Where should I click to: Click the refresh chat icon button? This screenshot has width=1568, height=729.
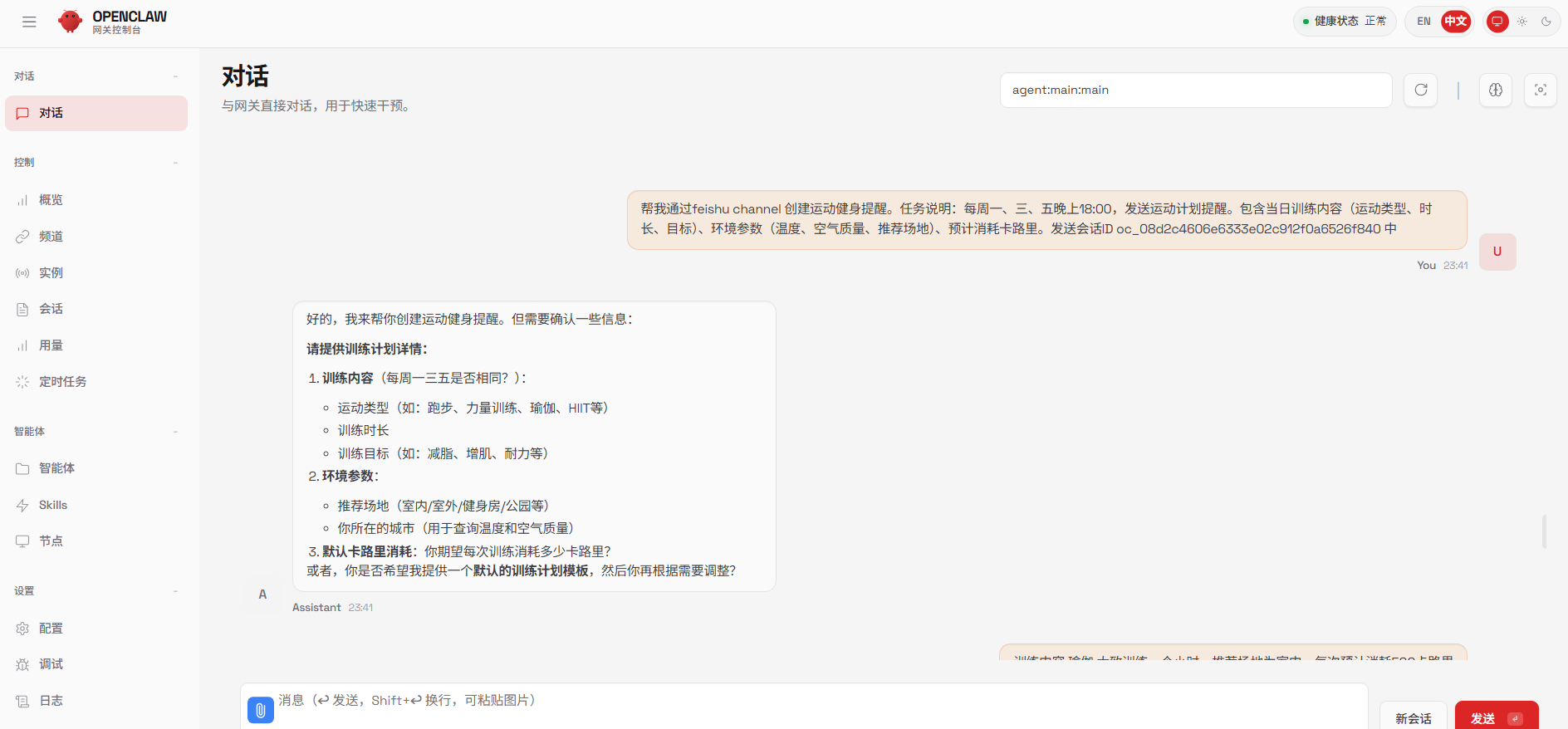pos(1421,90)
